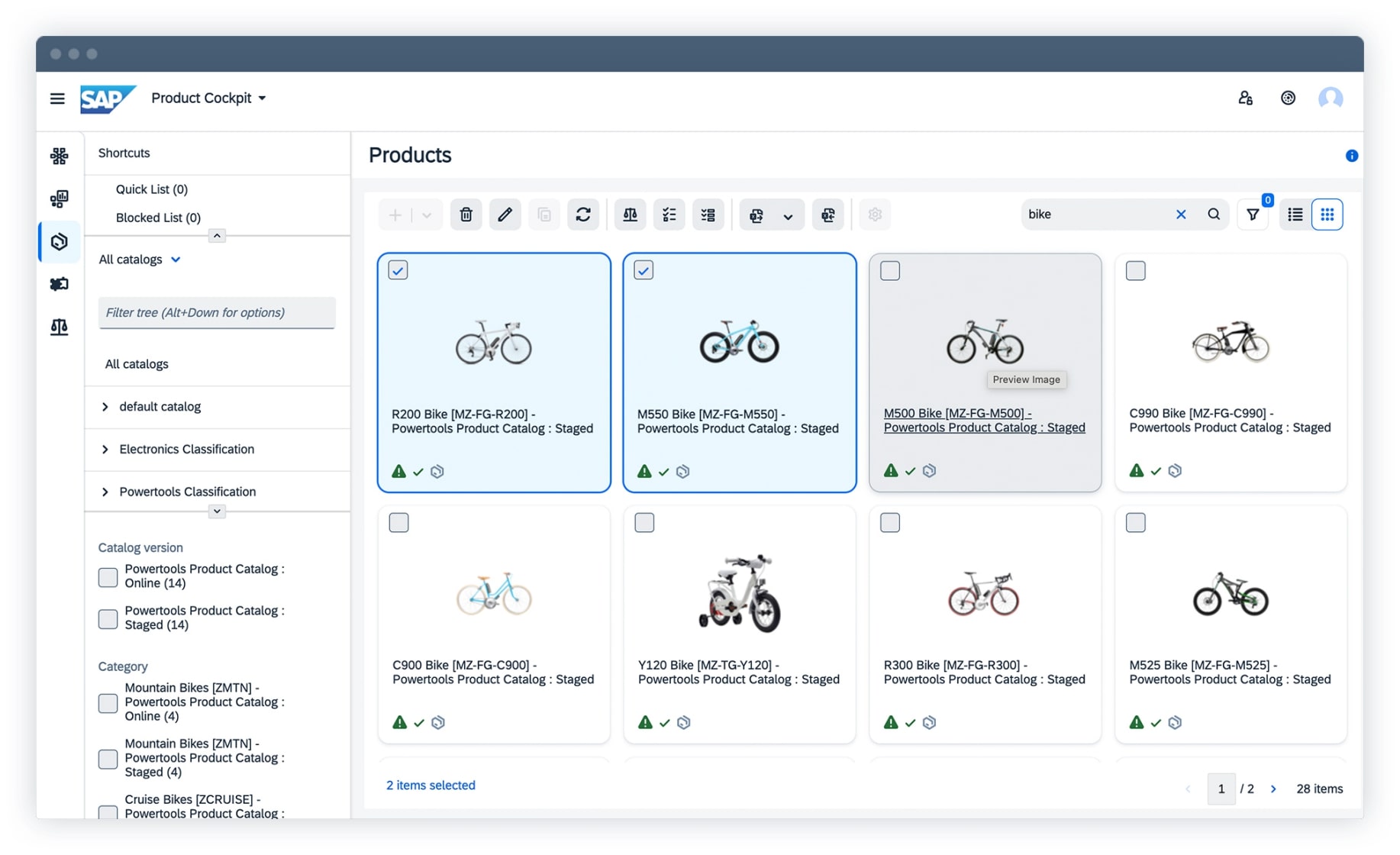Click the Products info icon

click(1352, 156)
